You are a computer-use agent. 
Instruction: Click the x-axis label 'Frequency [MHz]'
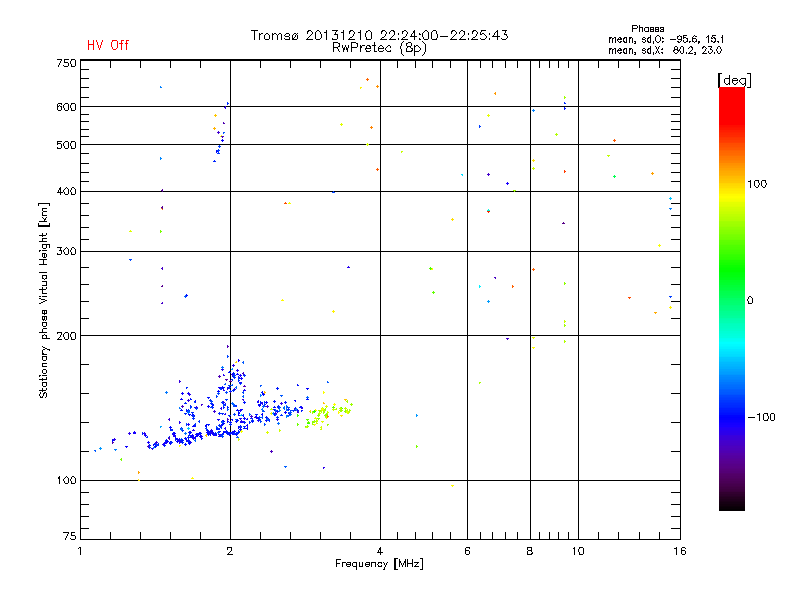[x=379, y=564]
